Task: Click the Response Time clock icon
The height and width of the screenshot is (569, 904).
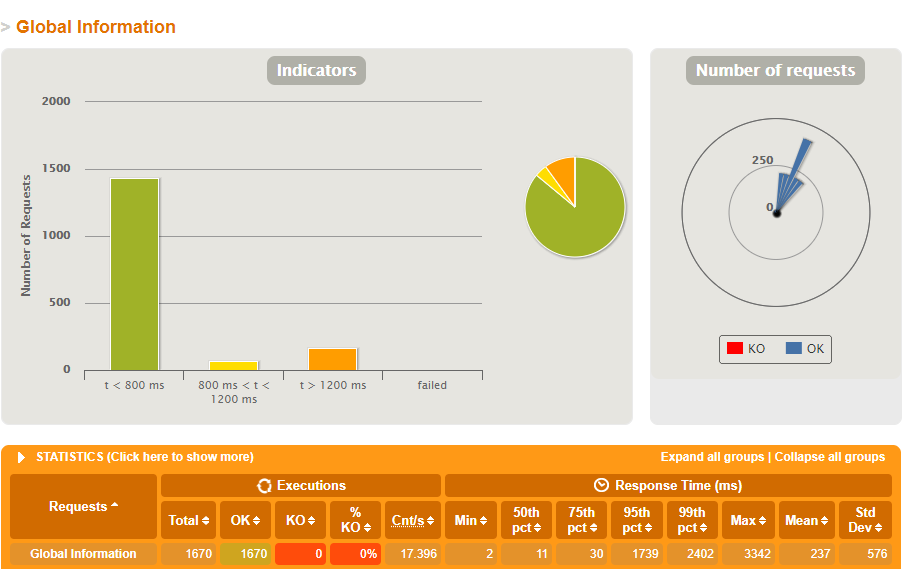Action: click(x=601, y=486)
